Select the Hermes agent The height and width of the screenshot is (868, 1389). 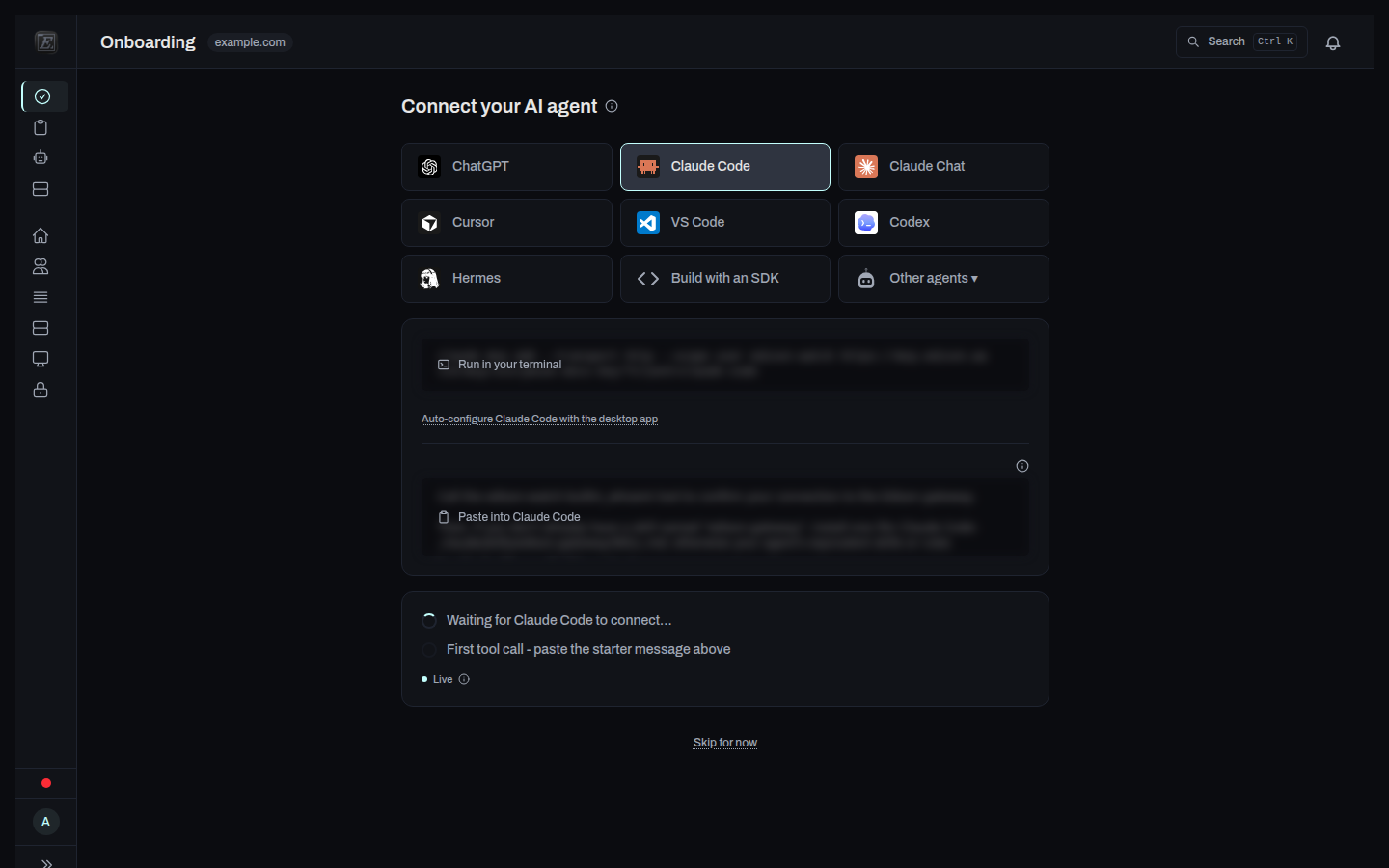pos(506,279)
